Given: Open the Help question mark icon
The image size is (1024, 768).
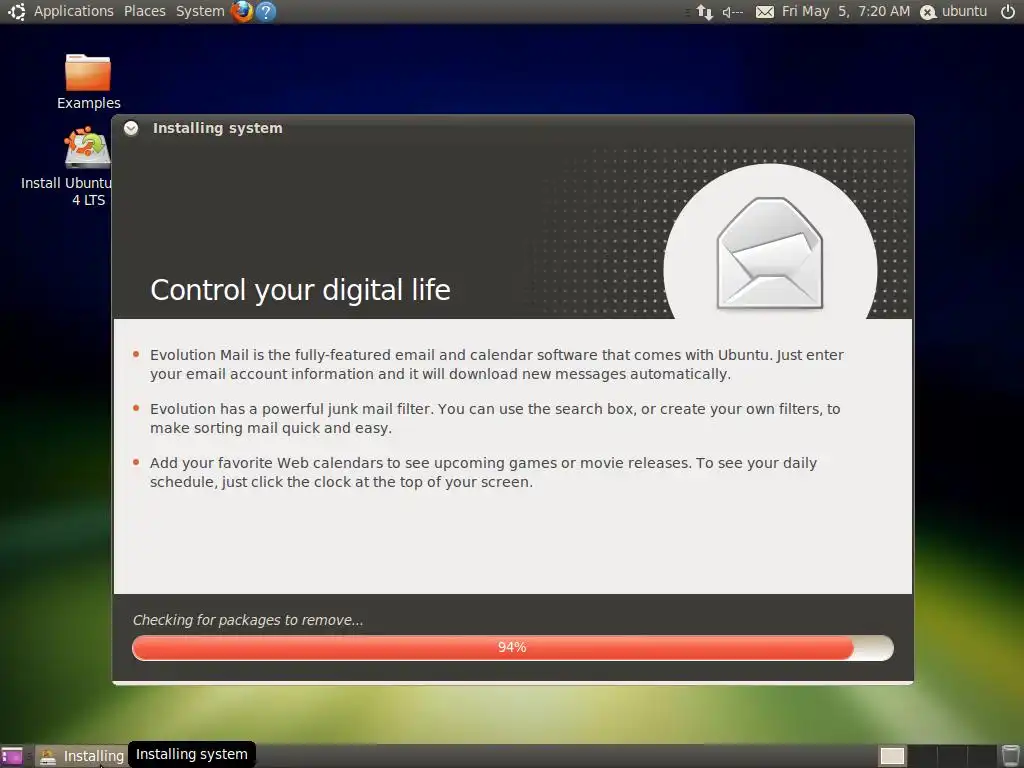Looking at the screenshot, I should coord(266,11).
